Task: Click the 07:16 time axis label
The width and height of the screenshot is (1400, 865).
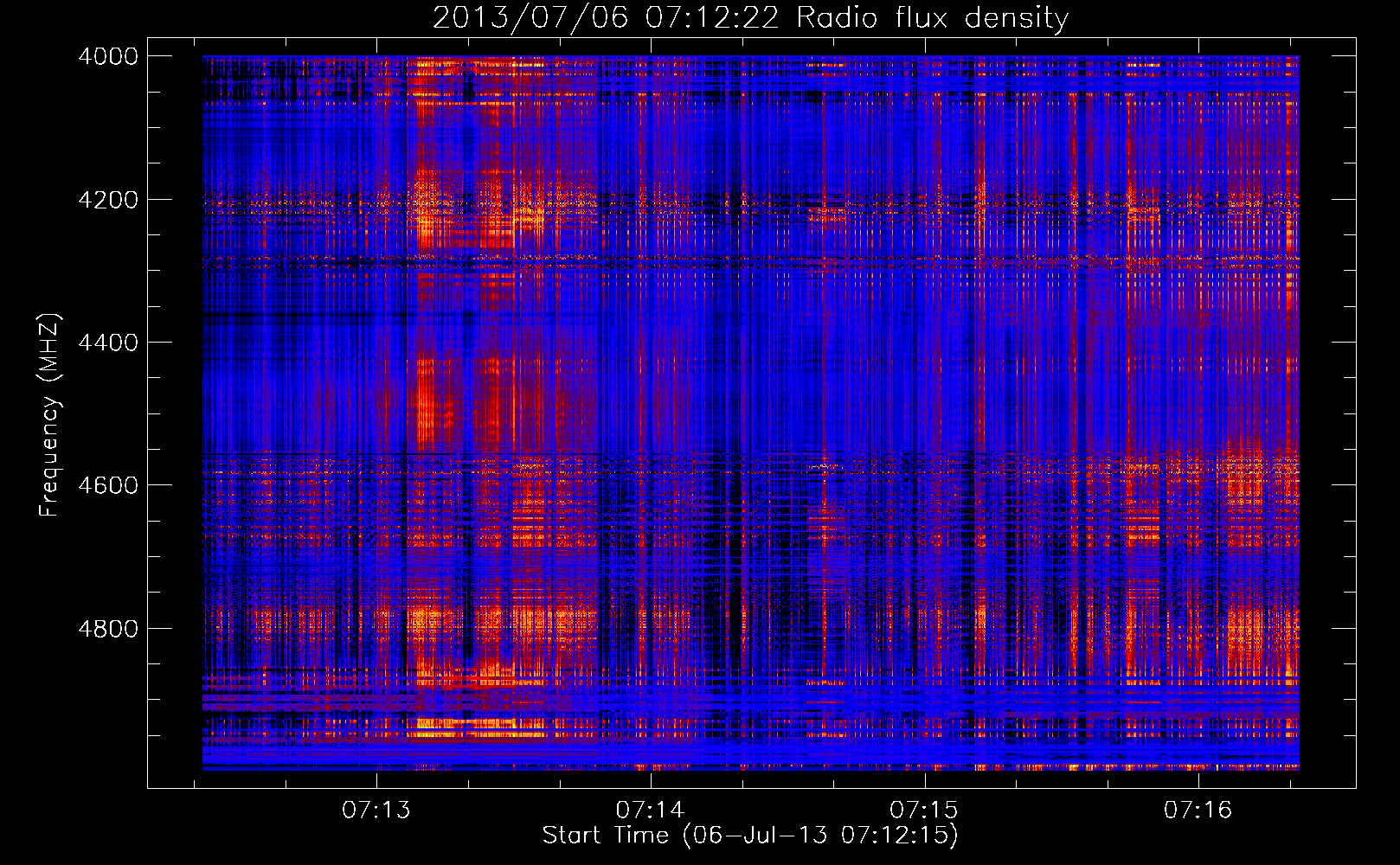Action: [1198, 811]
